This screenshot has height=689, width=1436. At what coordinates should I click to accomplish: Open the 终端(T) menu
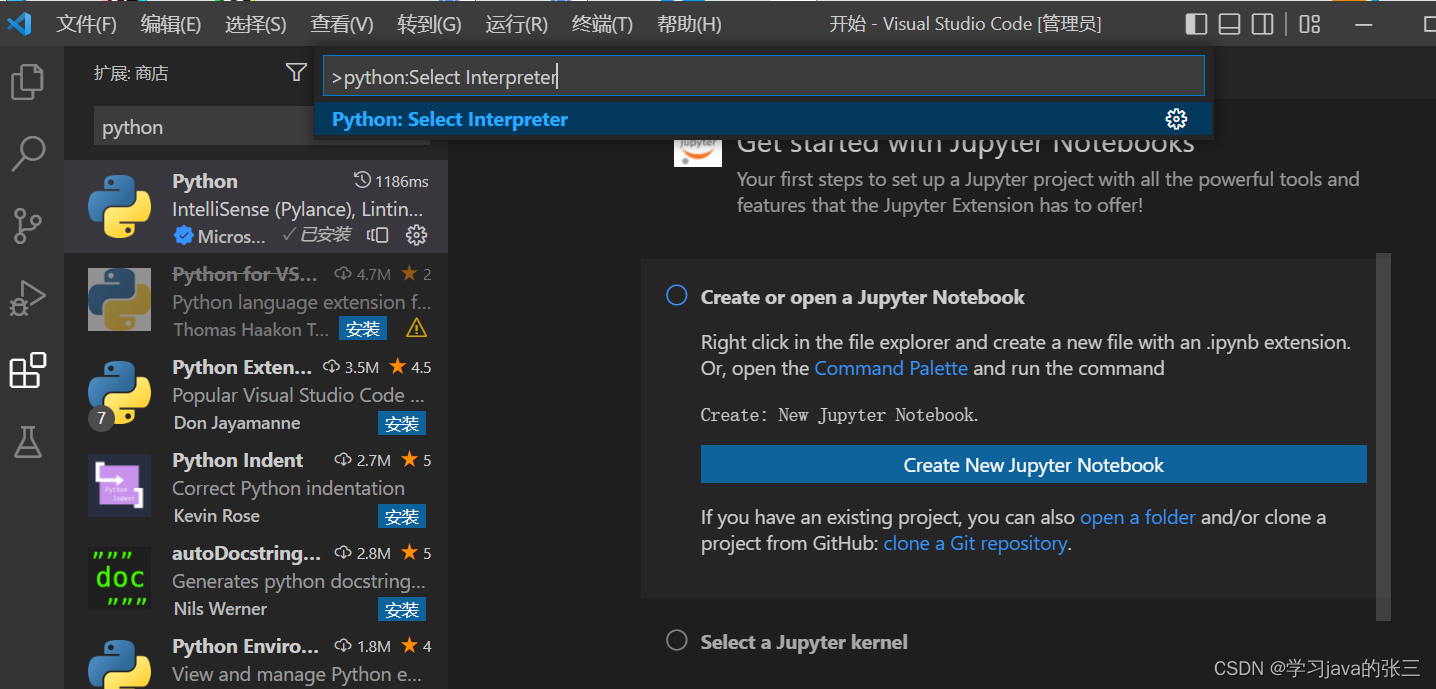point(602,24)
